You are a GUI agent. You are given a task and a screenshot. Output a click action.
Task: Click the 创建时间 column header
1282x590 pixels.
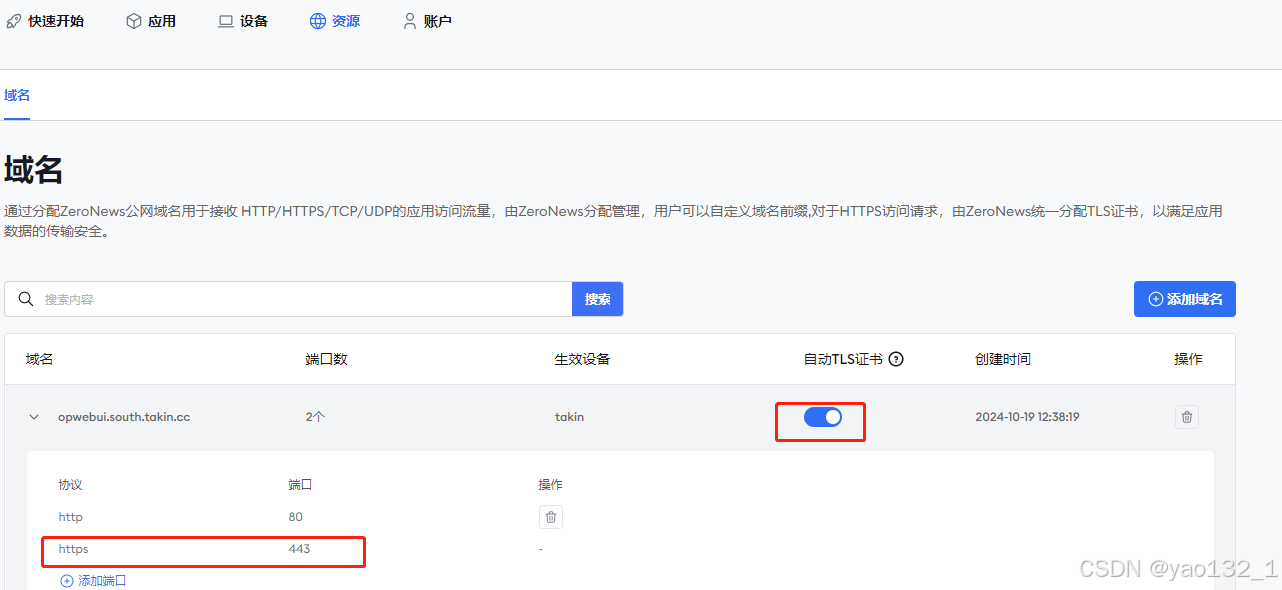click(1003, 359)
